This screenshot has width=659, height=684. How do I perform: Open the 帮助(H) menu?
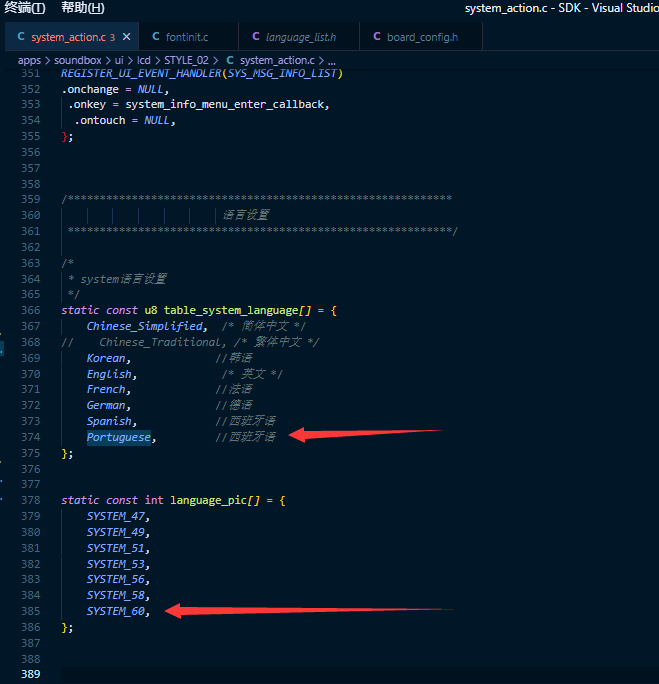coord(82,8)
